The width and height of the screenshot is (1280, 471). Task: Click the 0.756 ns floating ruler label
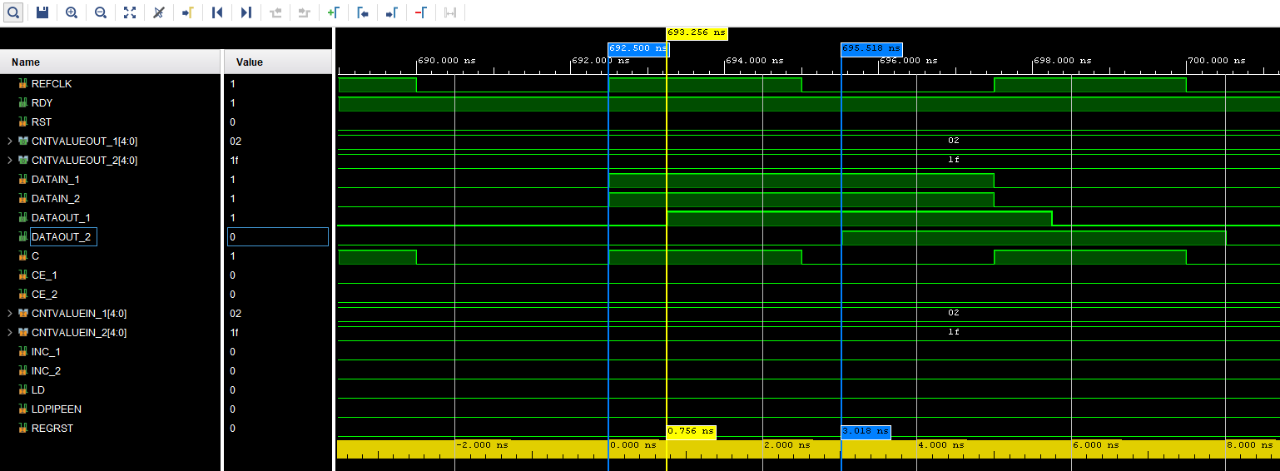[x=691, y=432]
